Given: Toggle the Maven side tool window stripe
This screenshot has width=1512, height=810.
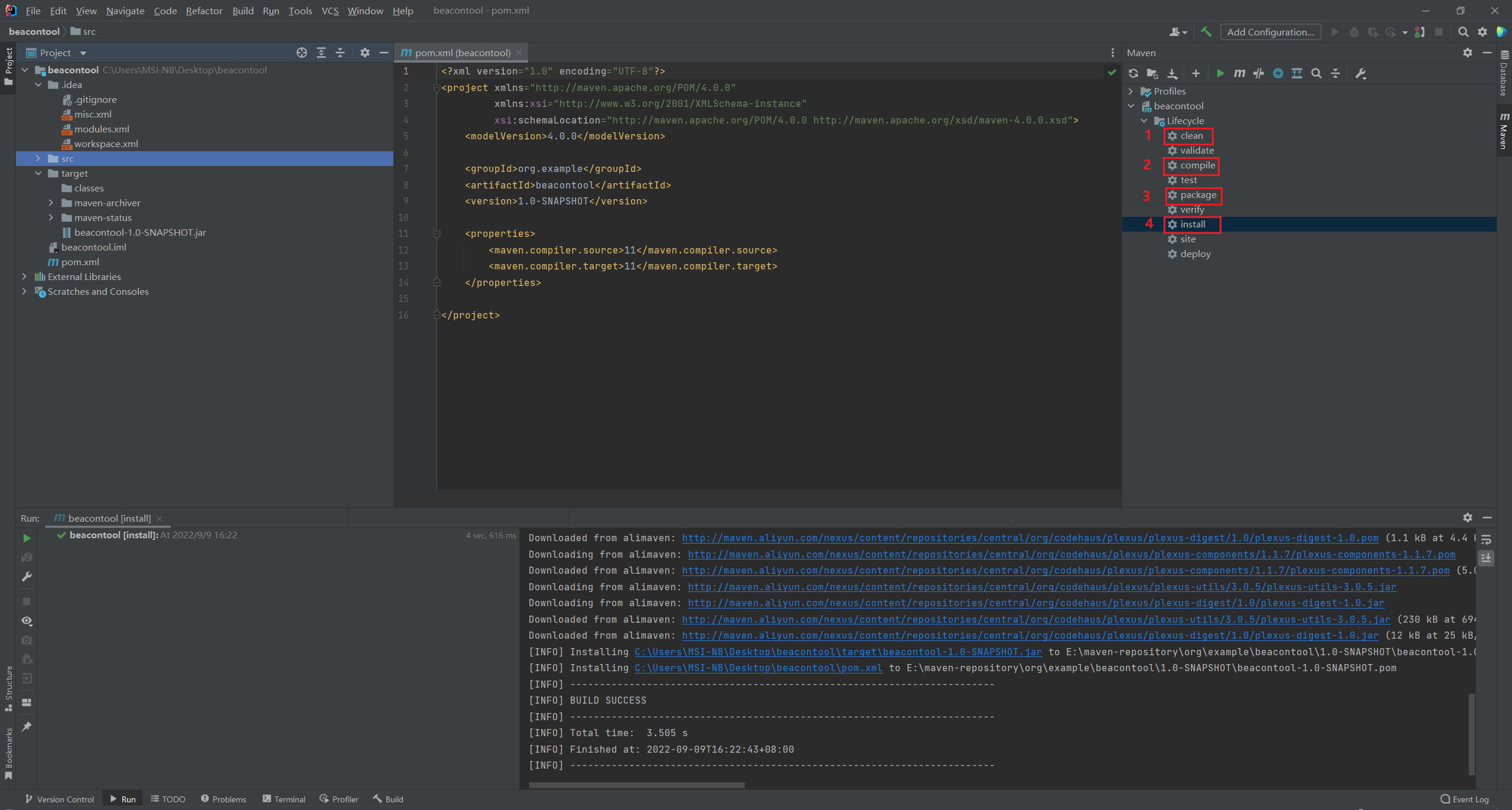Looking at the screenshot, I should [1504, 131].
